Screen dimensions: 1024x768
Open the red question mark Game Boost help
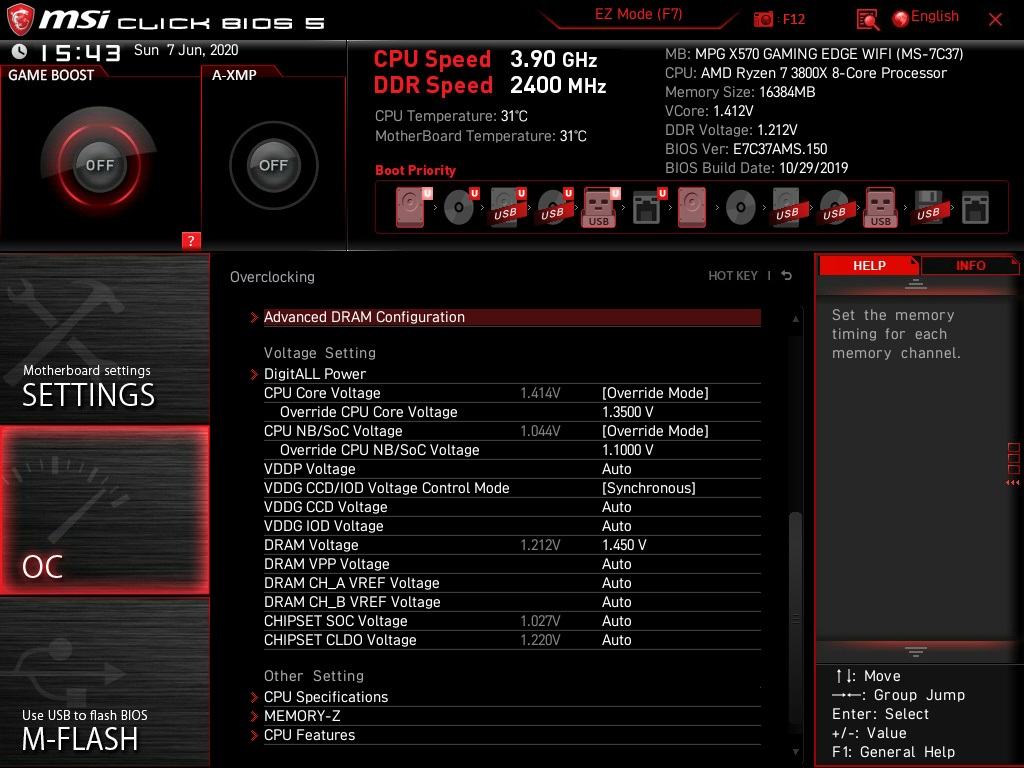(191, 240)
